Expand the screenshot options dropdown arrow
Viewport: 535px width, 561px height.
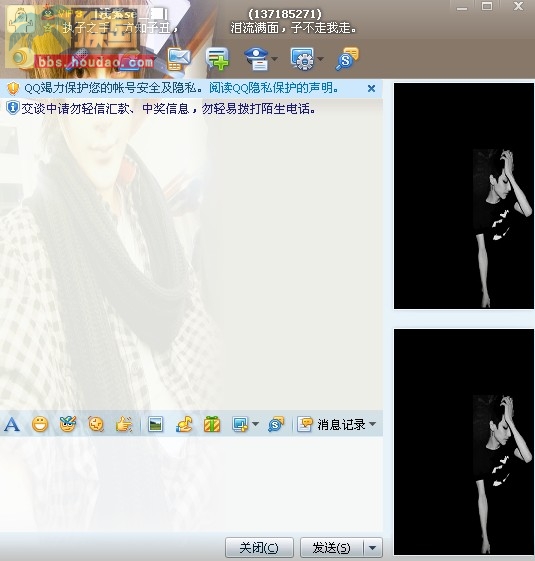click(256, 424)
